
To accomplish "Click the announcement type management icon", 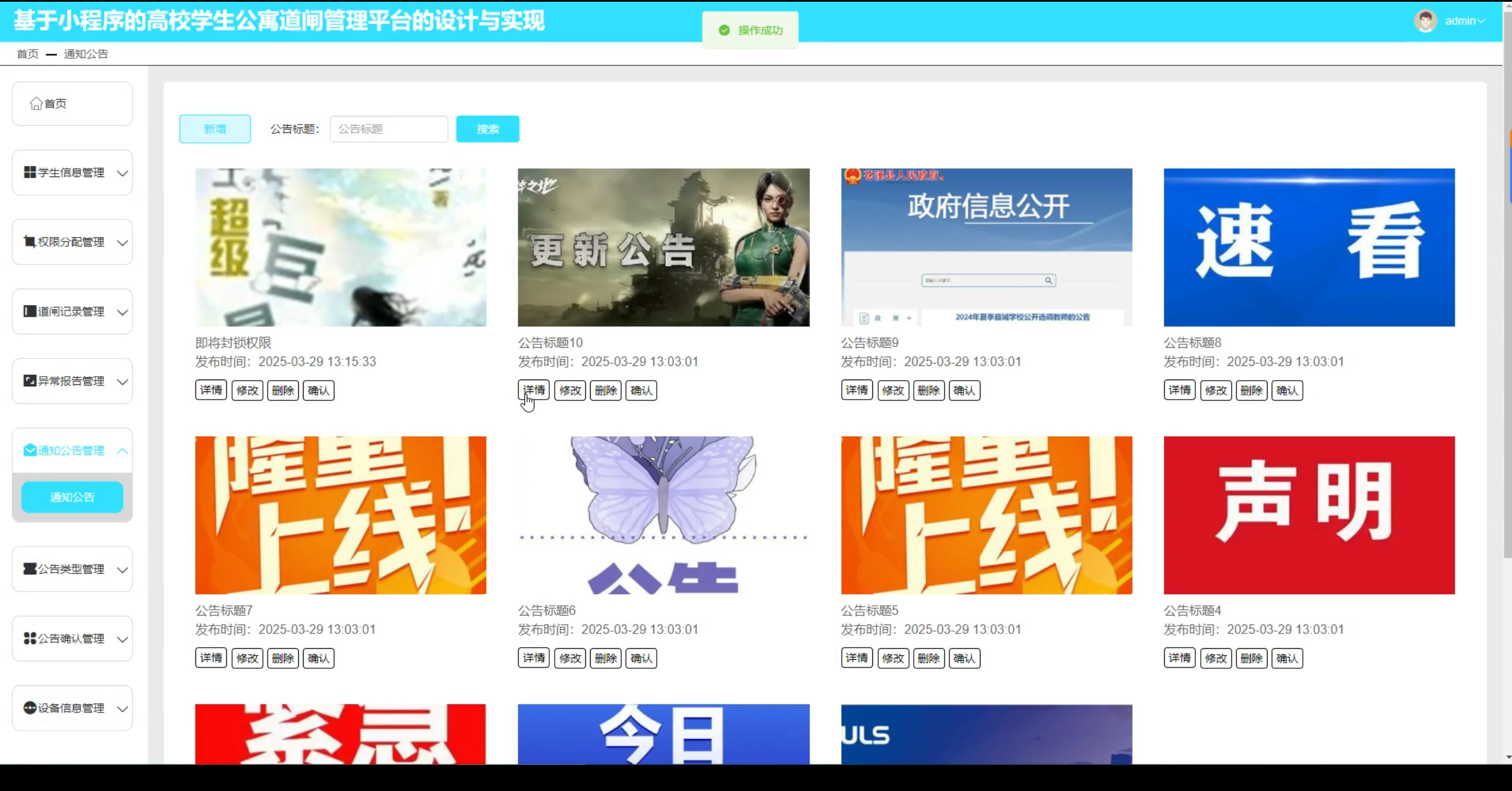I will tap(30, 569).
